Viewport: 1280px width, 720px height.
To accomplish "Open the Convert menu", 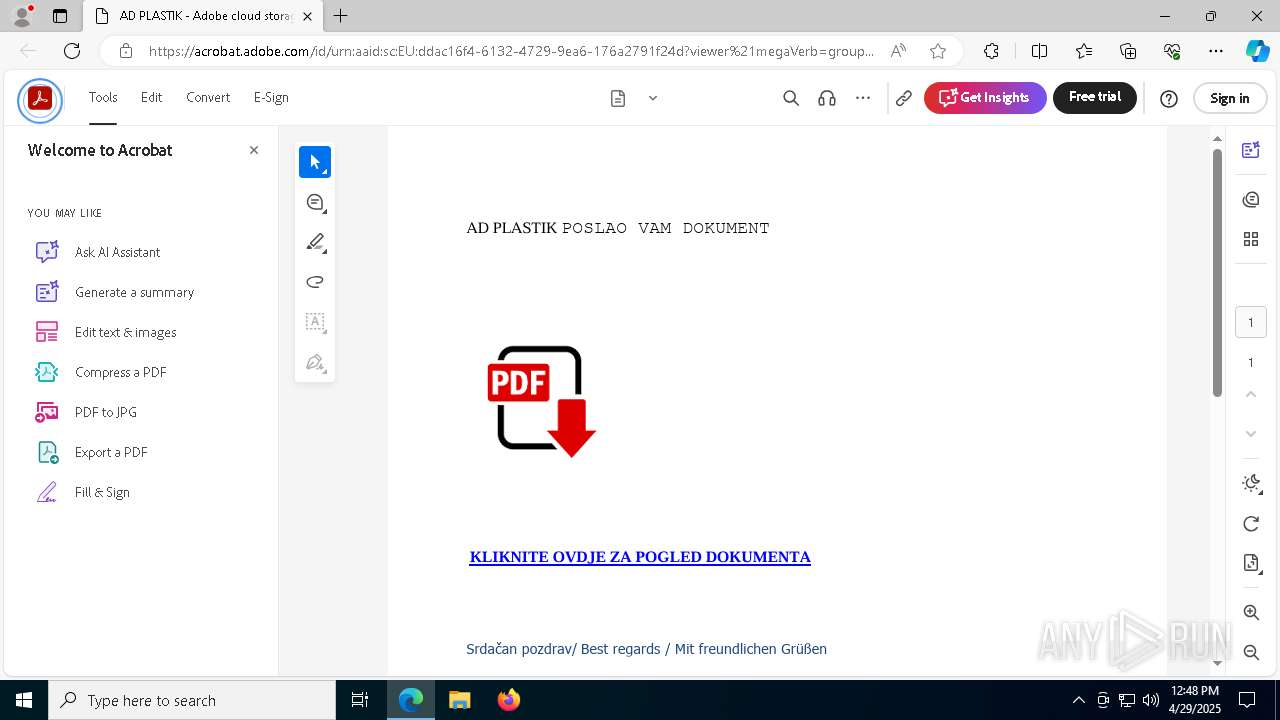I will pyautogui.click(x=208, y=97).
